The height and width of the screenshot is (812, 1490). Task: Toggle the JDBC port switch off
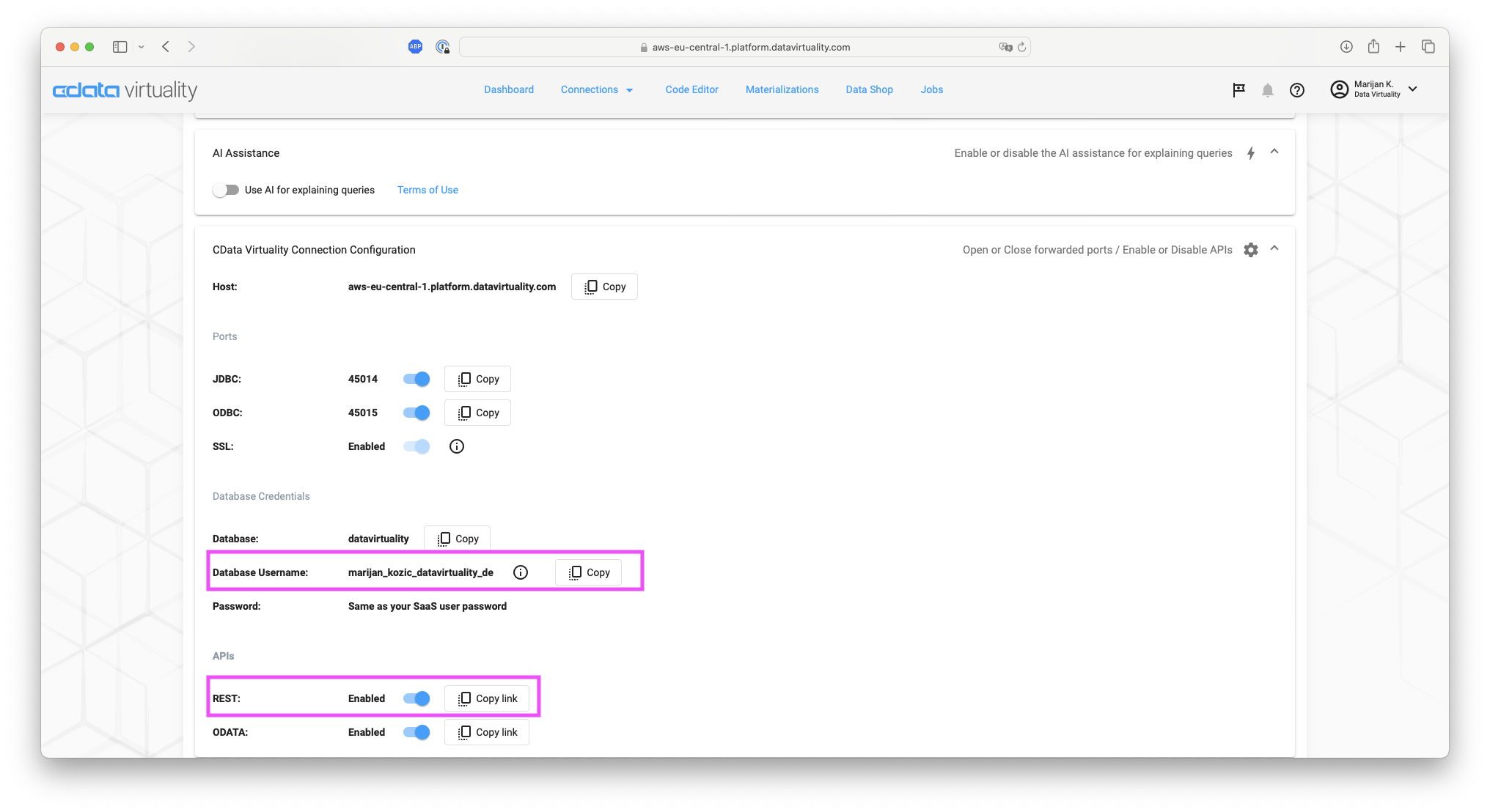(416, 379)
